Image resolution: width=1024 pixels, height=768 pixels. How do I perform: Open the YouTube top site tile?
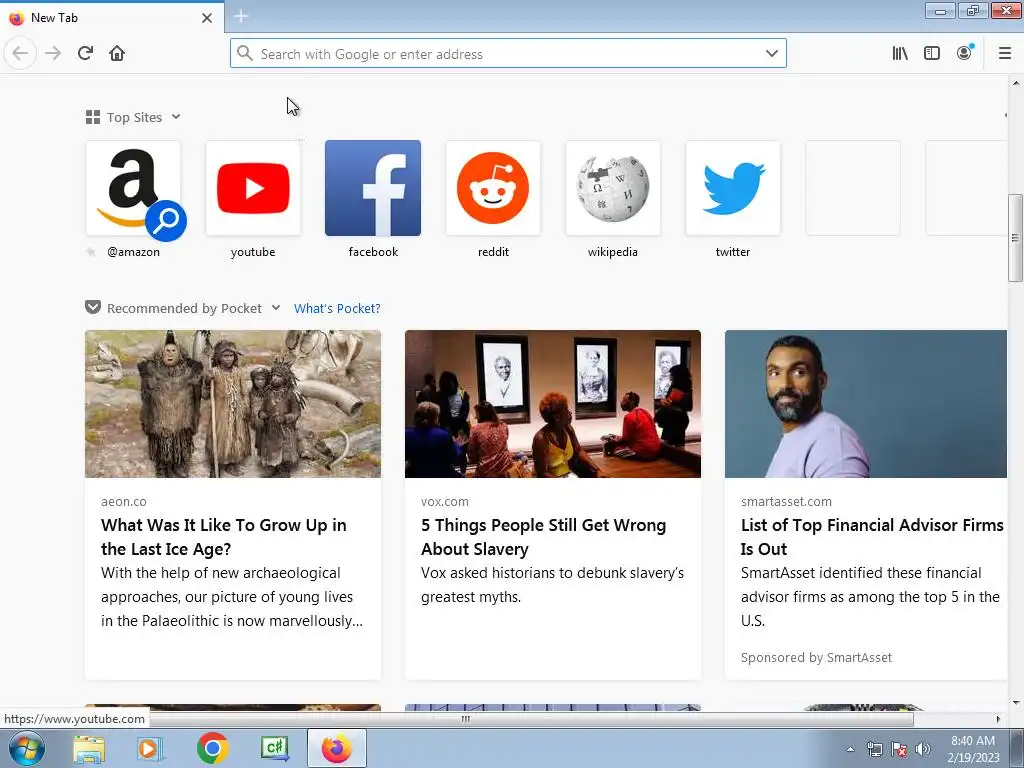click(x=253, y=188)
